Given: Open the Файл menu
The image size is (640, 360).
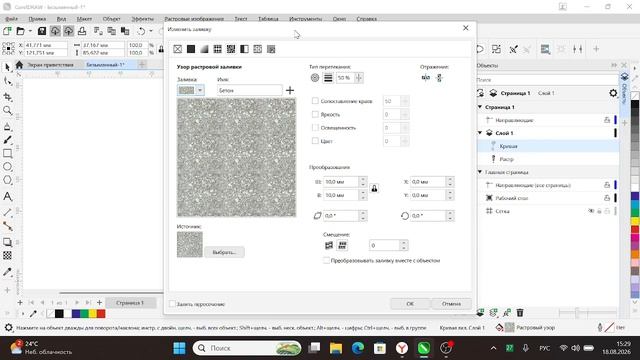Looking at the screenshot, I should pos(11,19).
